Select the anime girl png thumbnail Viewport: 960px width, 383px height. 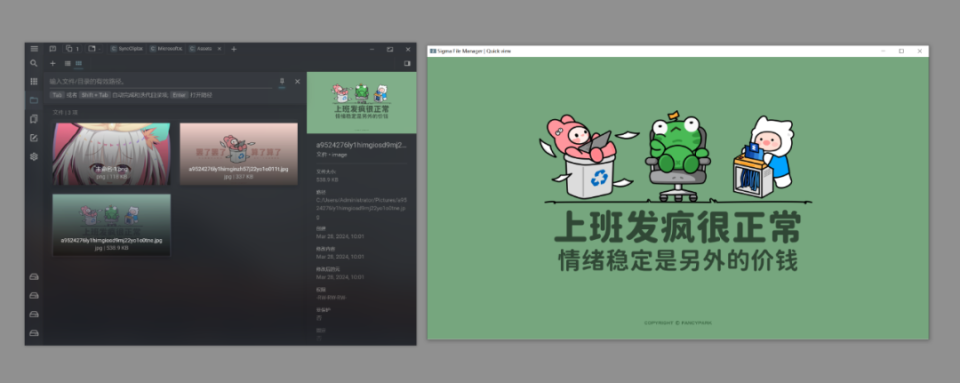tap(111, 154)
